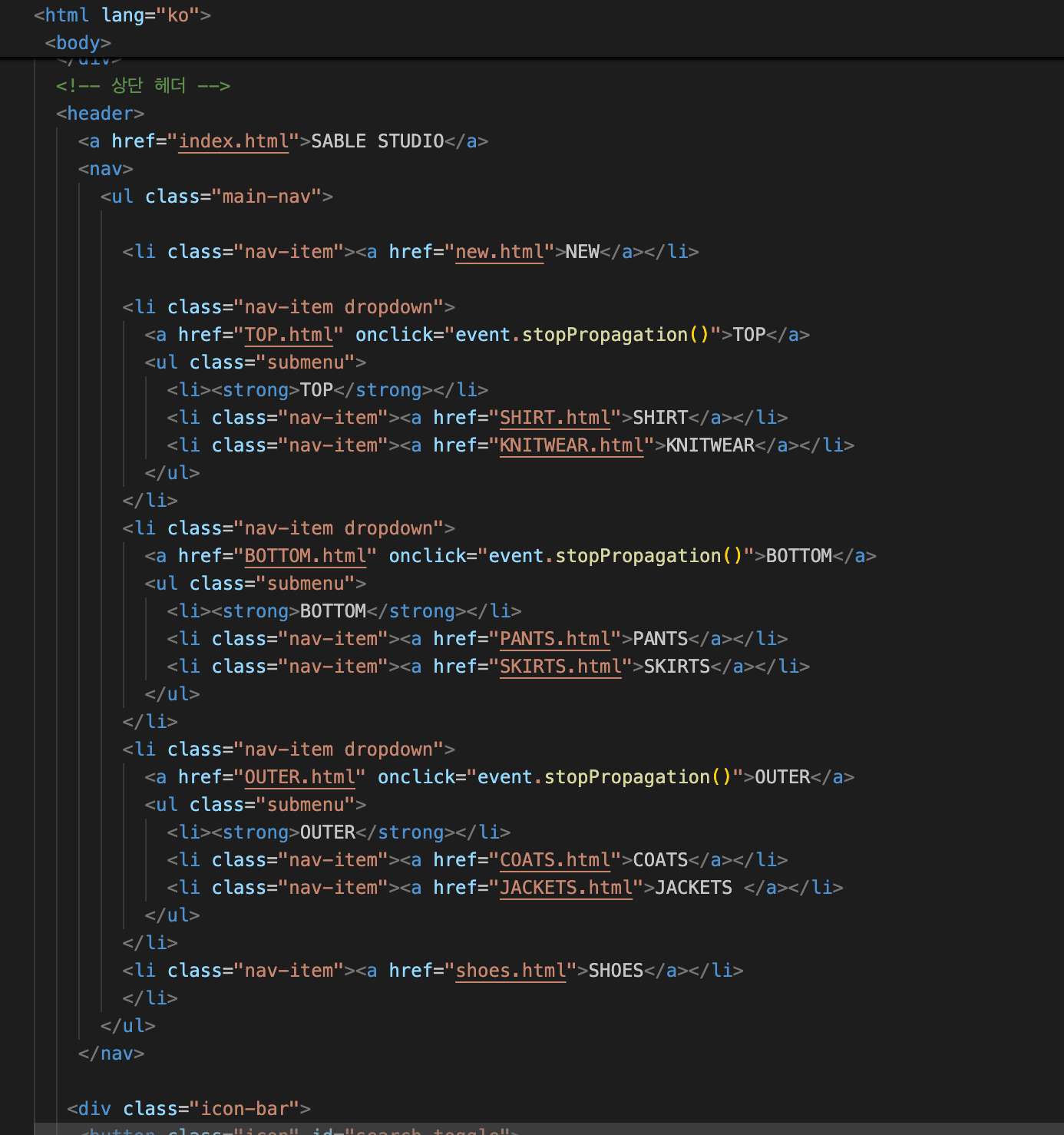1064x1135 pixels.
Task: Click the index.html href link
Action: 233,141
